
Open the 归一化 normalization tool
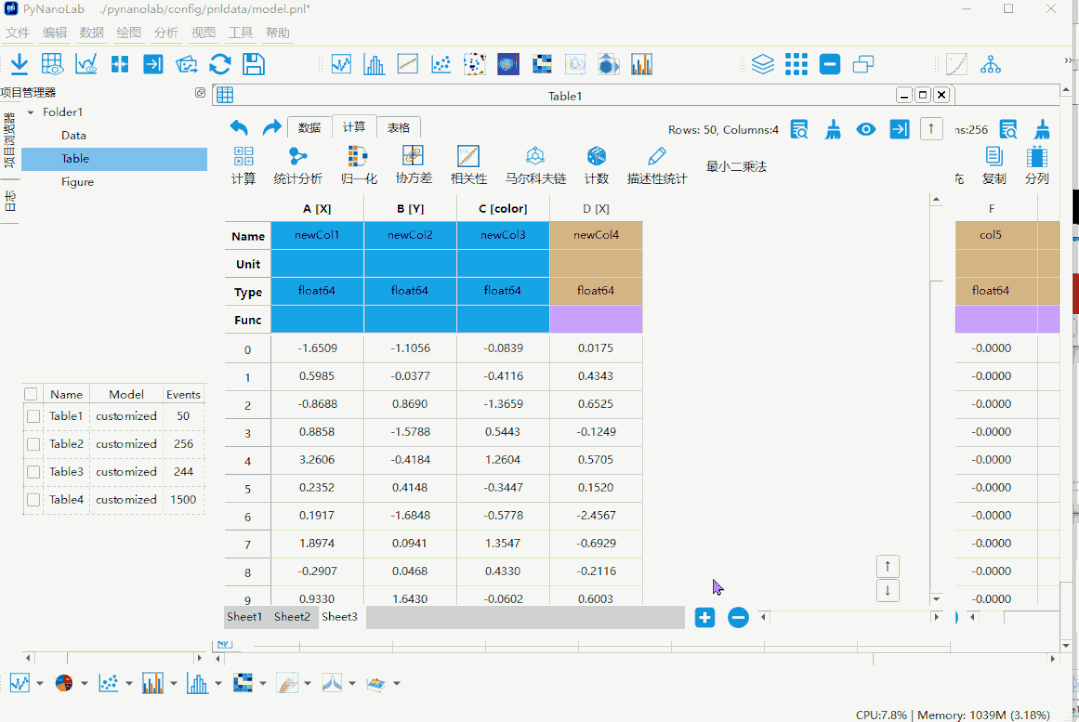click(359, 166)
